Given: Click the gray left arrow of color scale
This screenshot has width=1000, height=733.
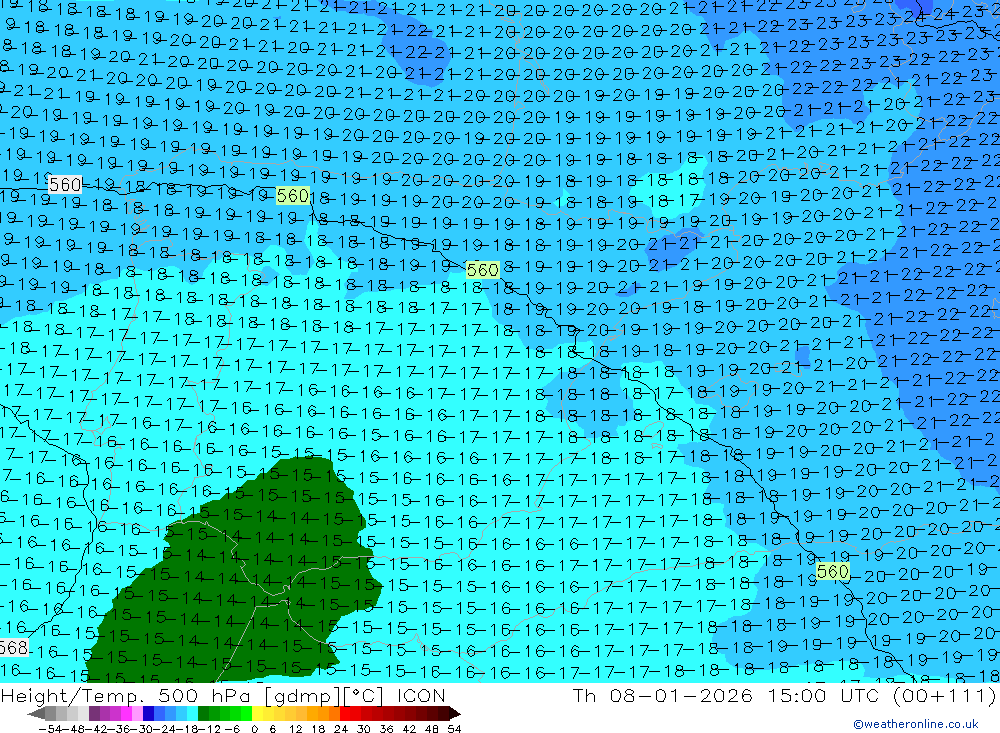Looking at the screenshot, I should click(36, 714).
